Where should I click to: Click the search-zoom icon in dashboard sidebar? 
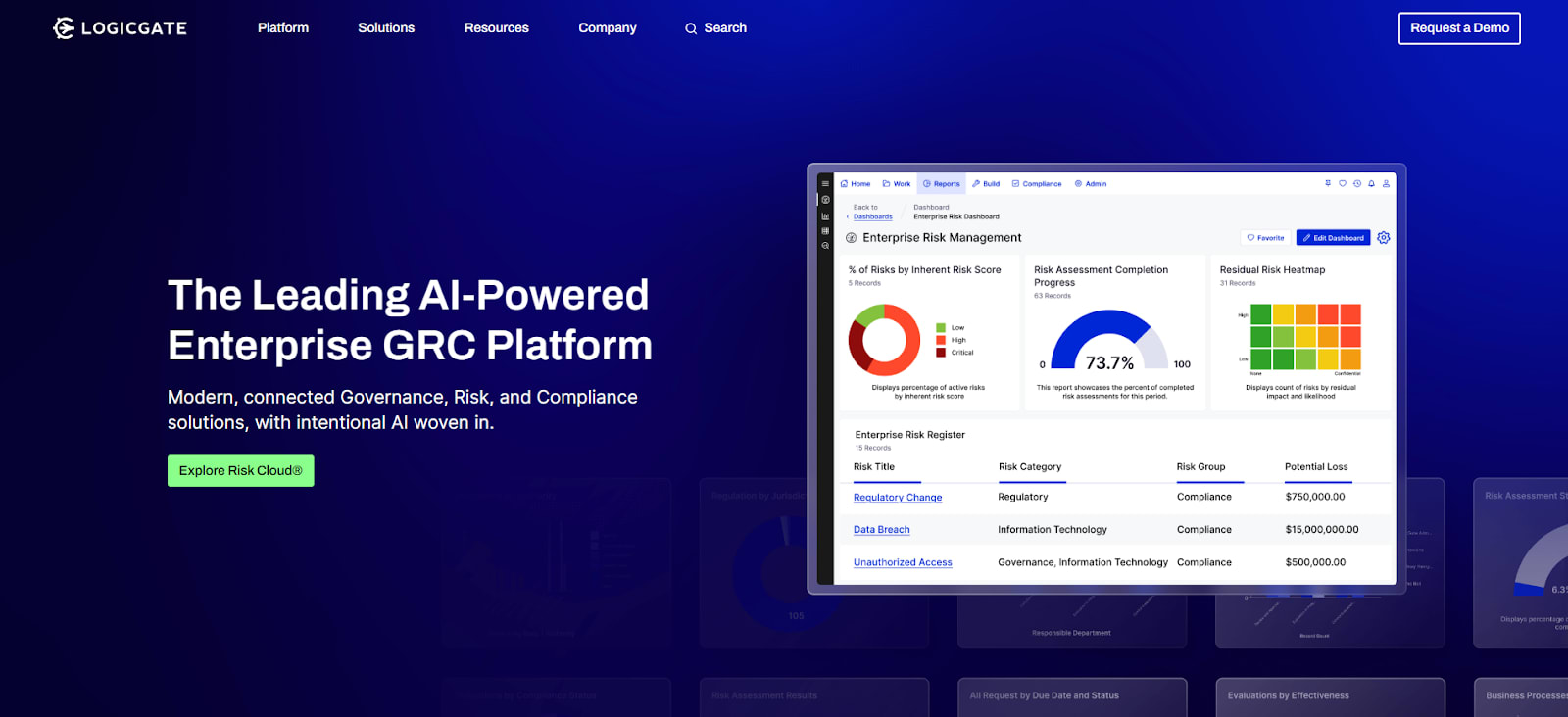(x=825, y=246)
